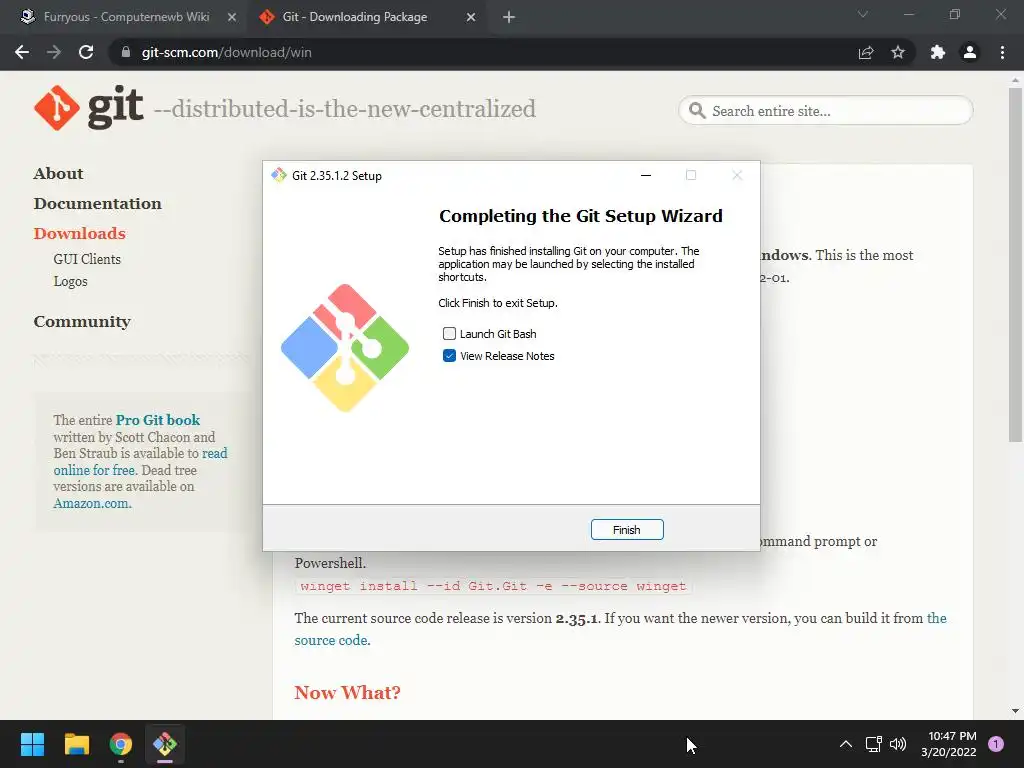Open the Pro Git book link
Viewport: 1024px width, 768px height.
point(158,420)
